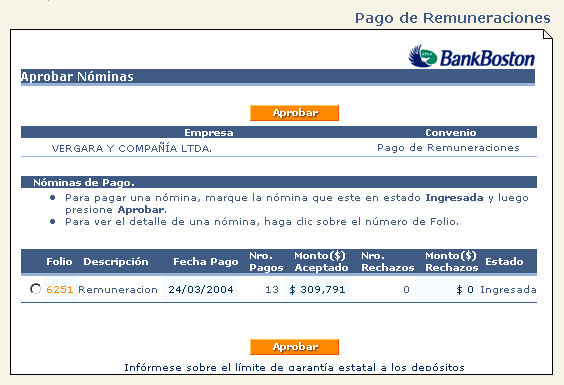Screen dimensions: 564x385
Task: Click the instruction 'Para ver el detalle de una nómina'
Action: point(262,222)
